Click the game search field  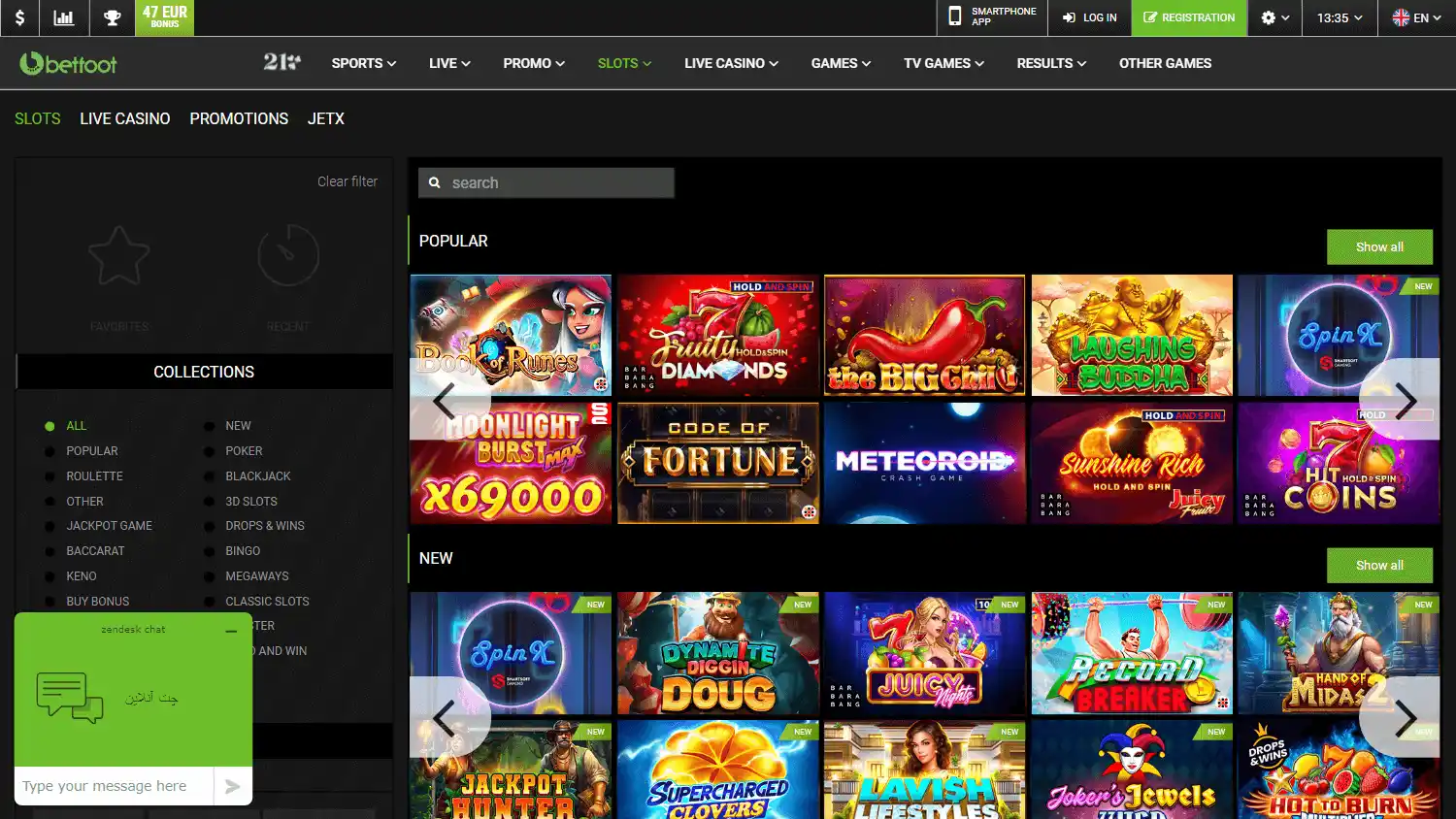coord(546,182)
